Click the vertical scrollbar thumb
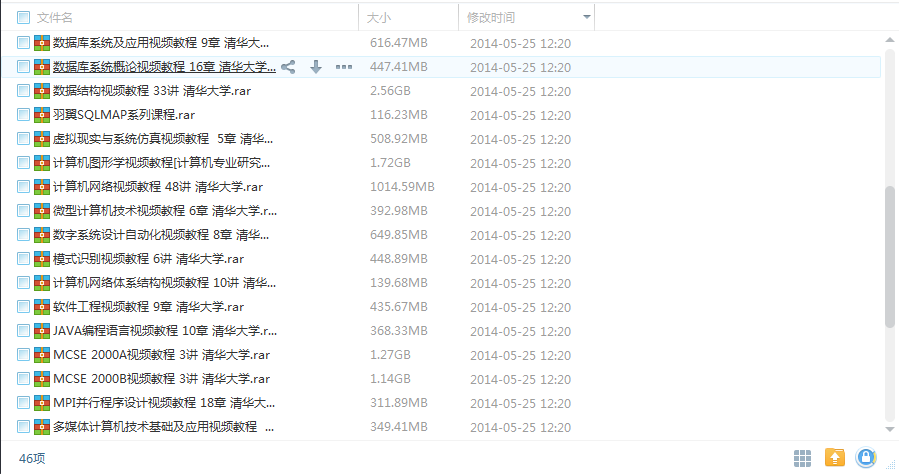The width and height of the screenshot is (899, 474). [x=890, y=257]
